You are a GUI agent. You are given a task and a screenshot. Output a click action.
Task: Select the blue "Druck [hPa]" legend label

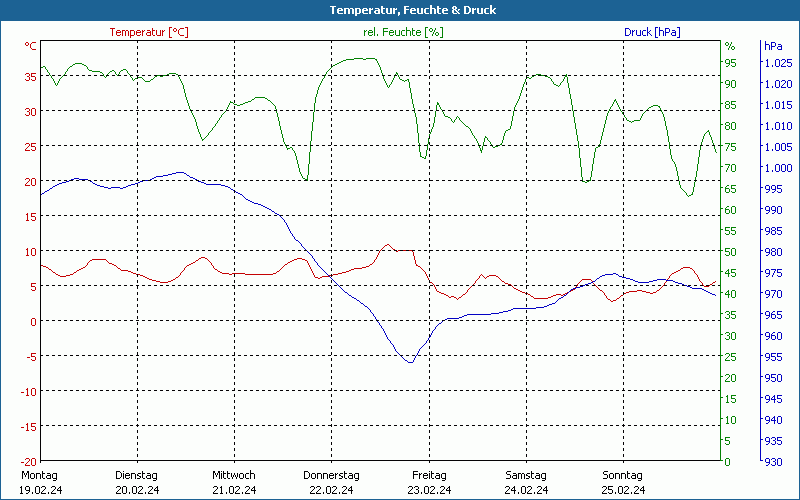click(x=652, y=32)
